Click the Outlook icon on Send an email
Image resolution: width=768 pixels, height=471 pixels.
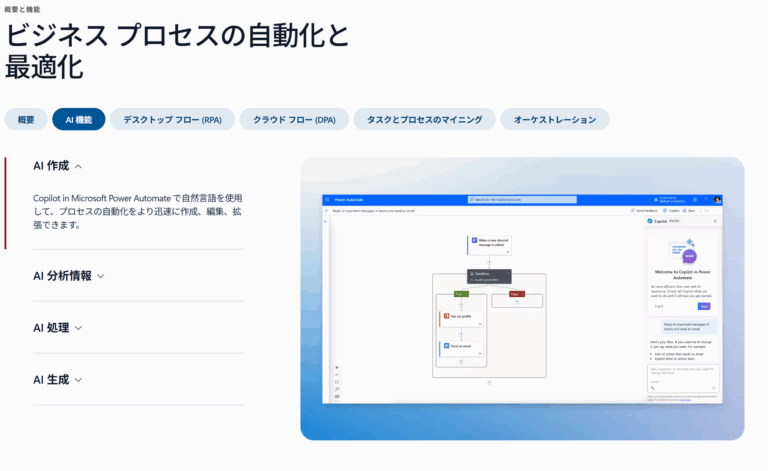coord(446,346)
